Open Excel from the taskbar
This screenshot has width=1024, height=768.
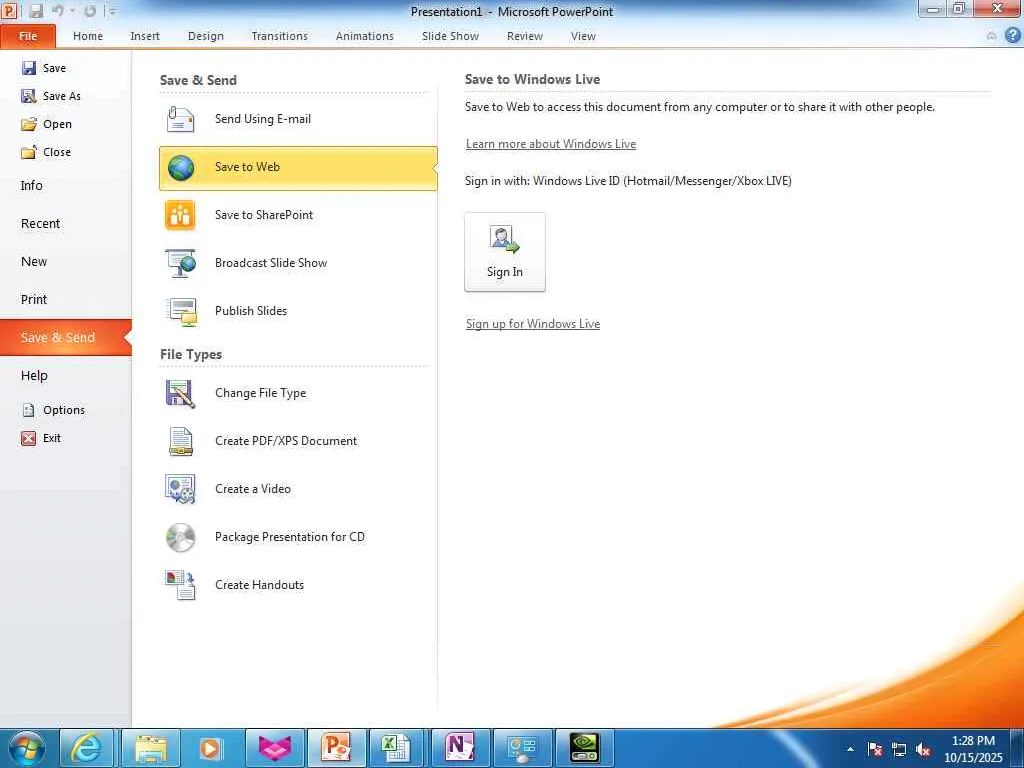pos(396,748)
